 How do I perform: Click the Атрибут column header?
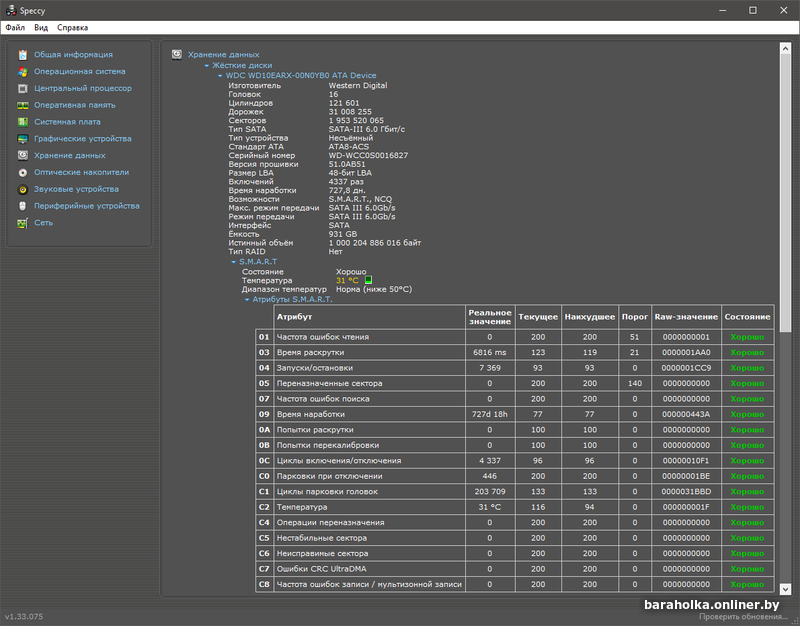[x=369, y=317]
